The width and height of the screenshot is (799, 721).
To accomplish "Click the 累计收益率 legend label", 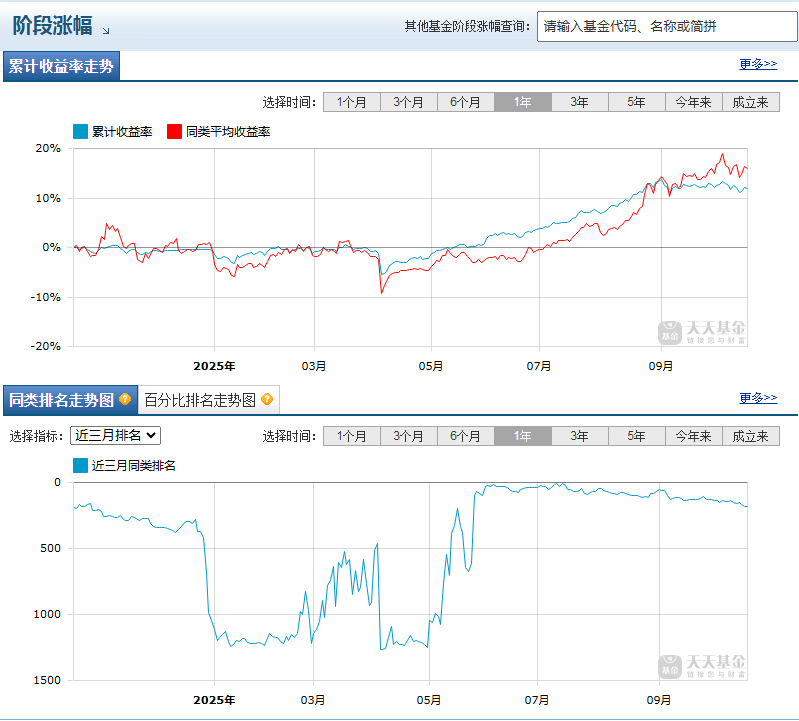I will click(122, 131).
